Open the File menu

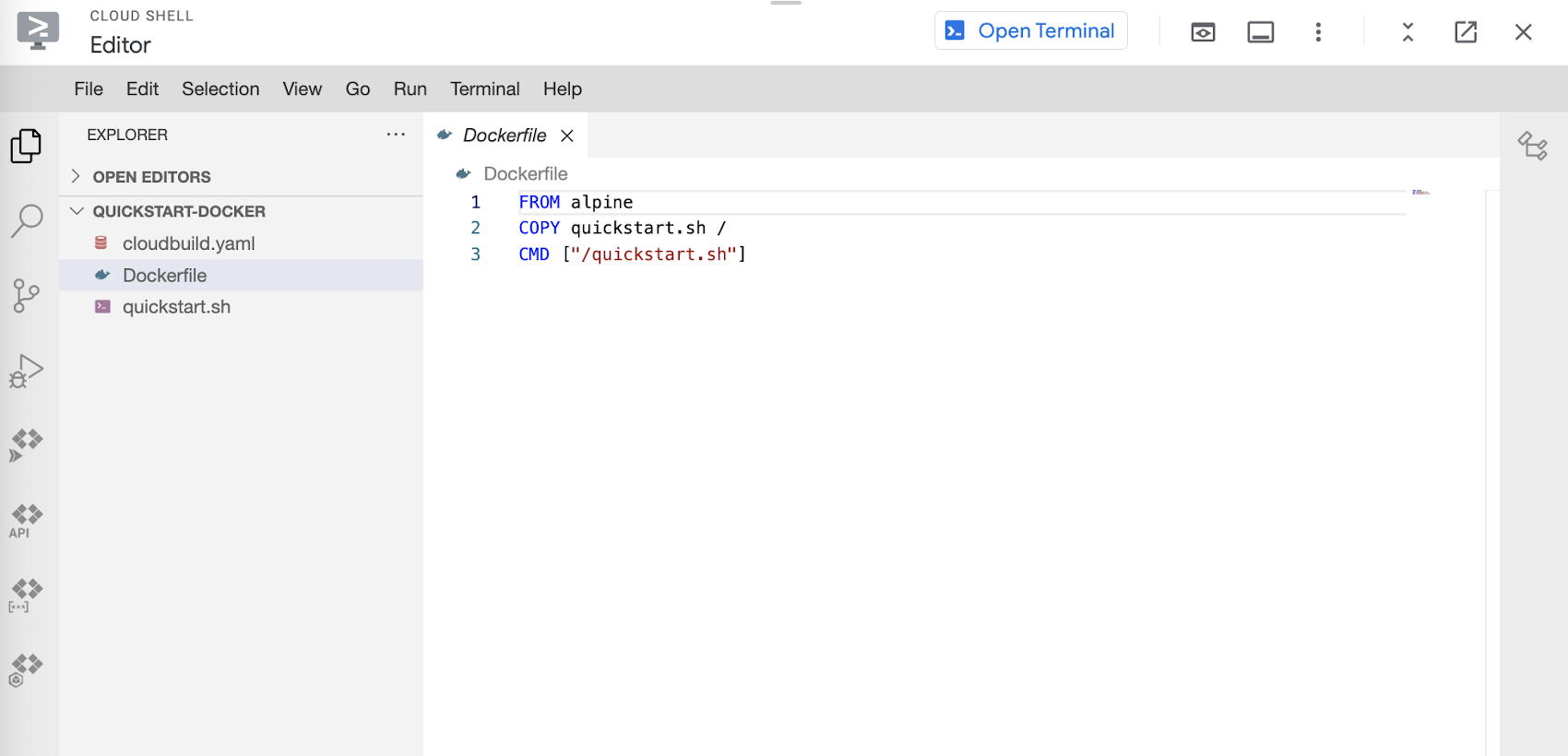click(89, 89)
